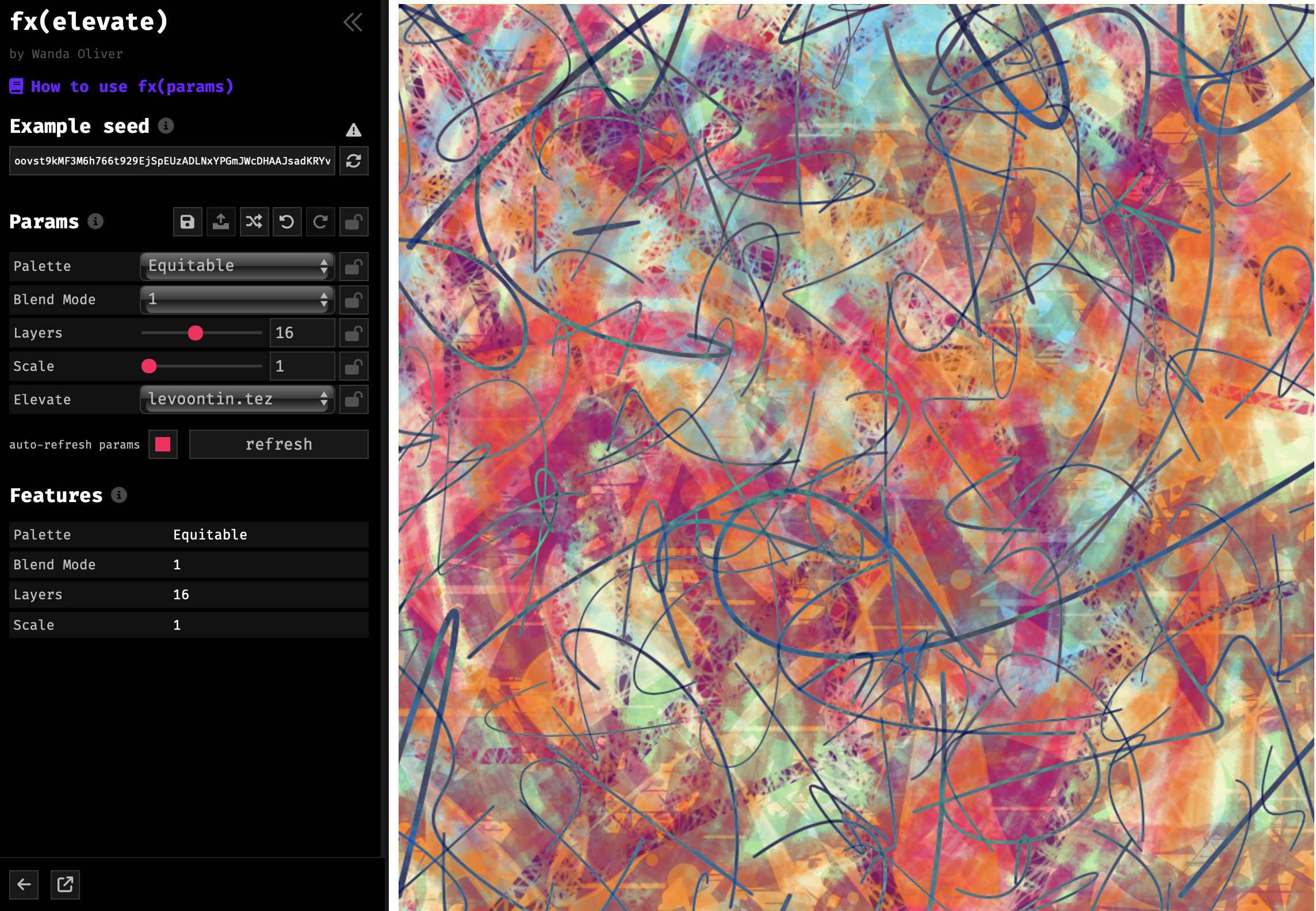This screenshot has width=1316, height=911.
Task: Save params with the floppy disk icon
Action: pos(188,222)
